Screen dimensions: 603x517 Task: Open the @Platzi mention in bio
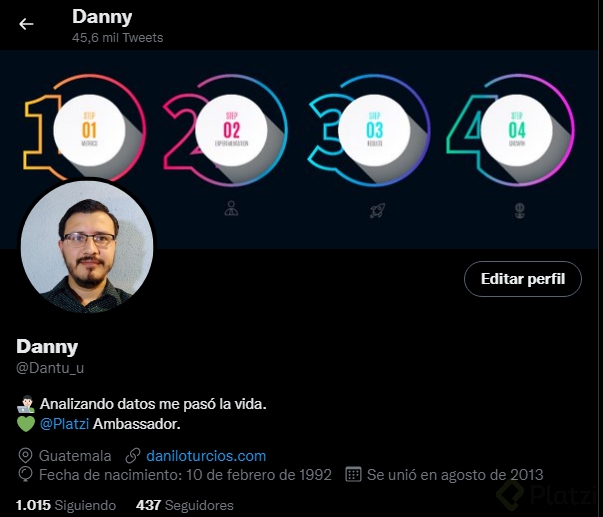click(64, 424)
